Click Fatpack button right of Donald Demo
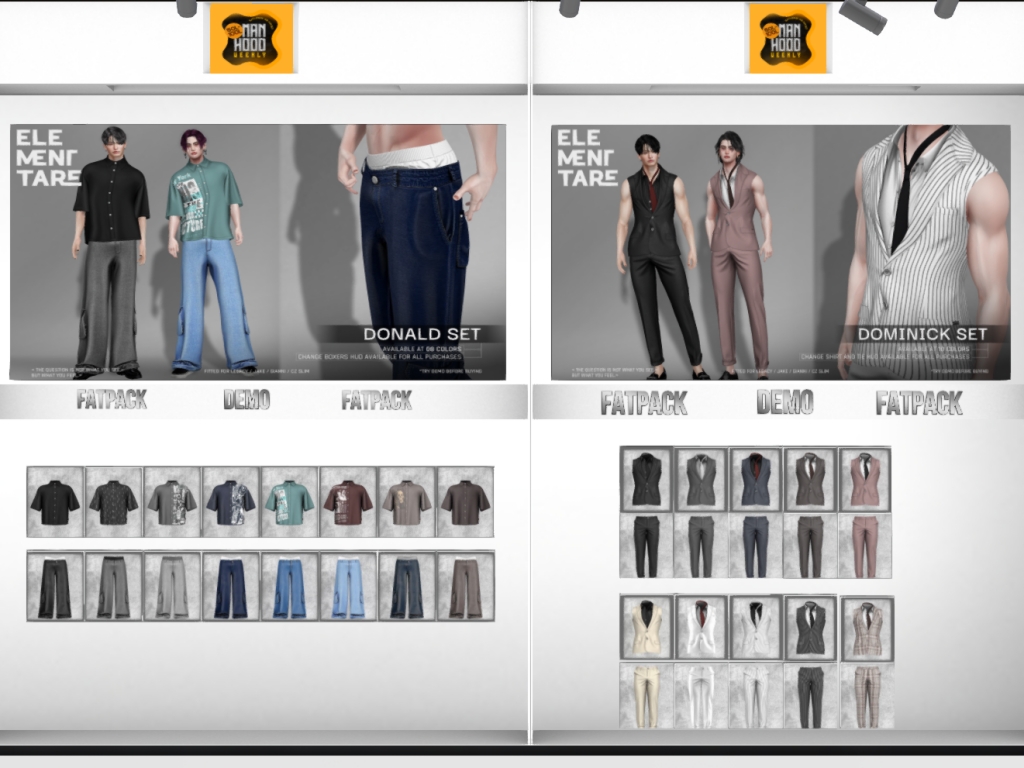Image resolution: width=1024 pixels, height=768 pixels. point(377,400)
